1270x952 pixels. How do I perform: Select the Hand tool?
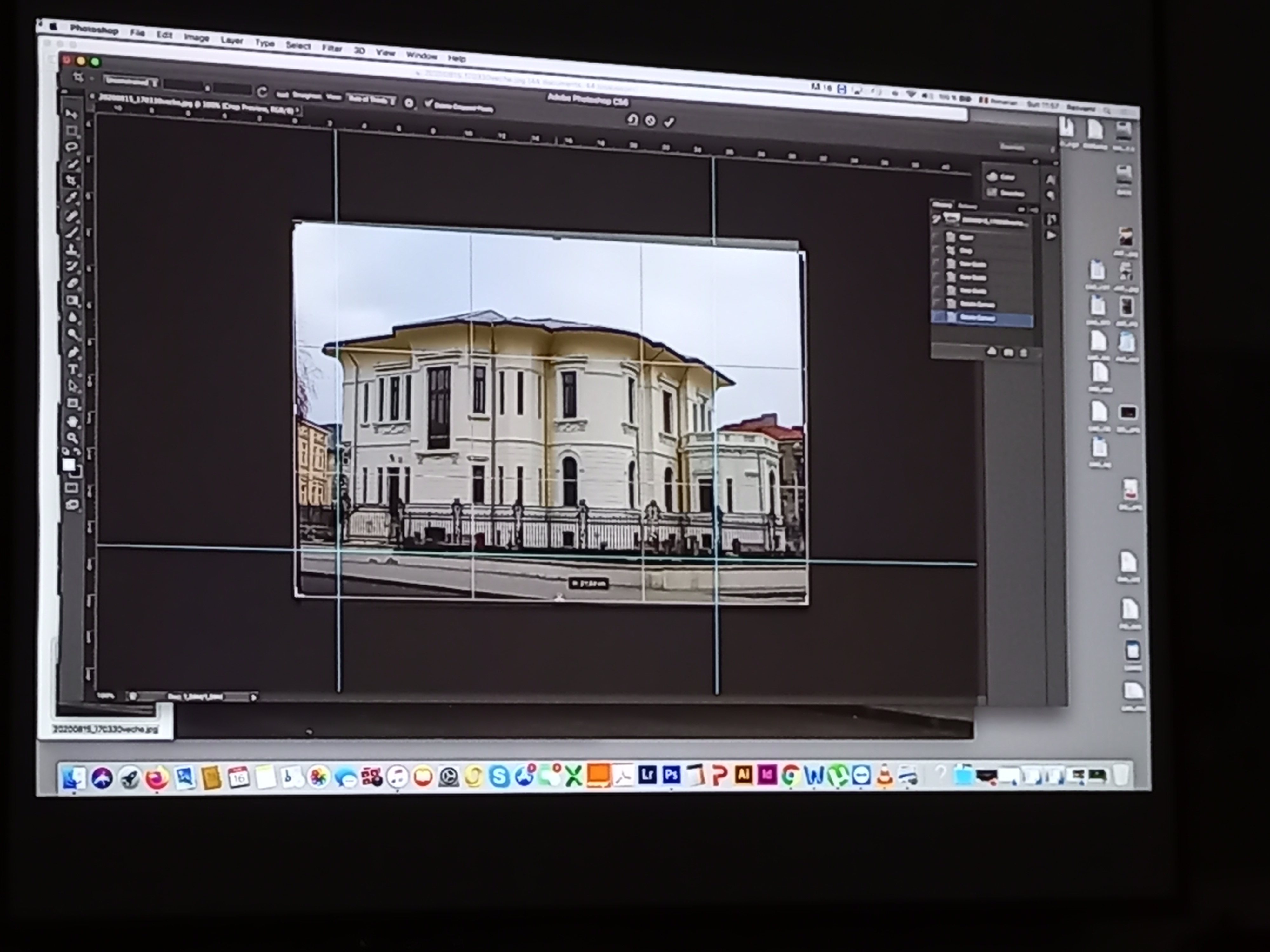pos(73,422)
